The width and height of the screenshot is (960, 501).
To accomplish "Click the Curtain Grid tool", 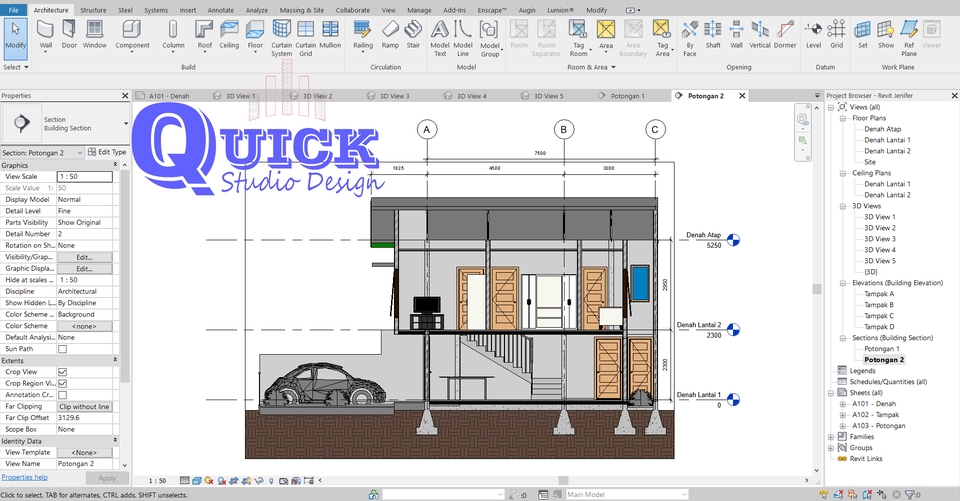I will coord(306,38).
